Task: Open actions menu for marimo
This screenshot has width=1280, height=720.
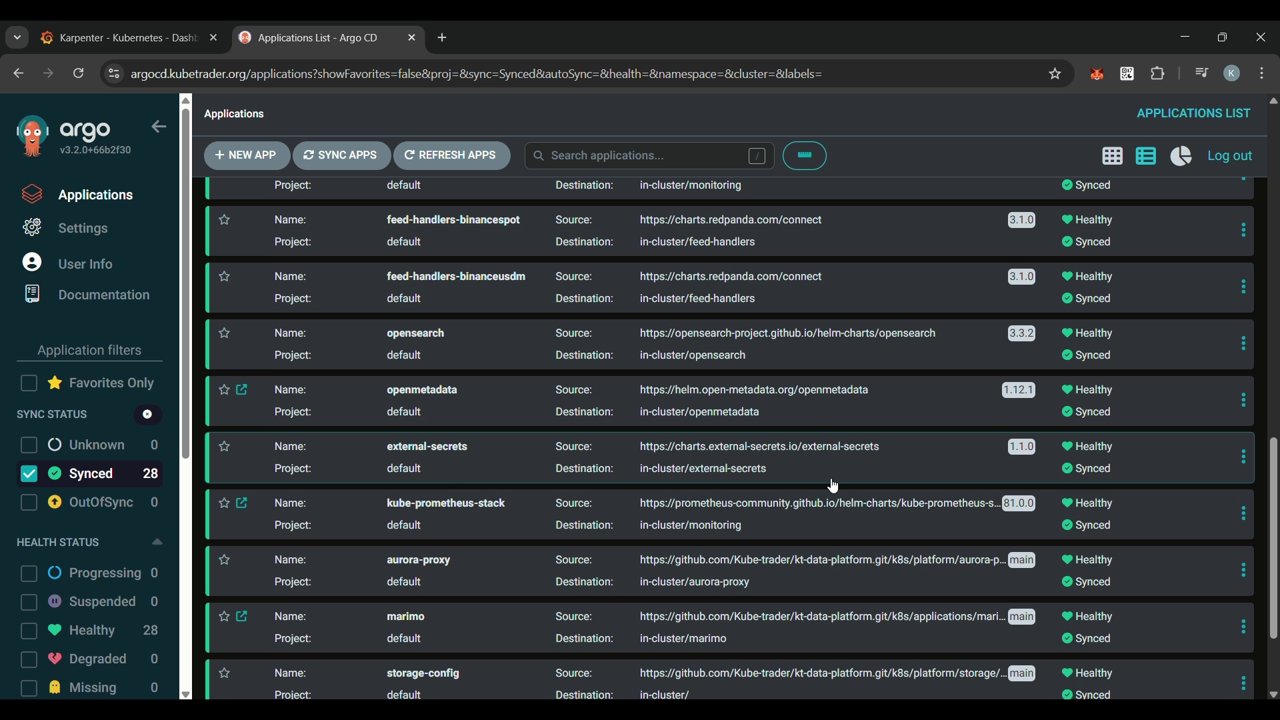Action: point(1243,627)
